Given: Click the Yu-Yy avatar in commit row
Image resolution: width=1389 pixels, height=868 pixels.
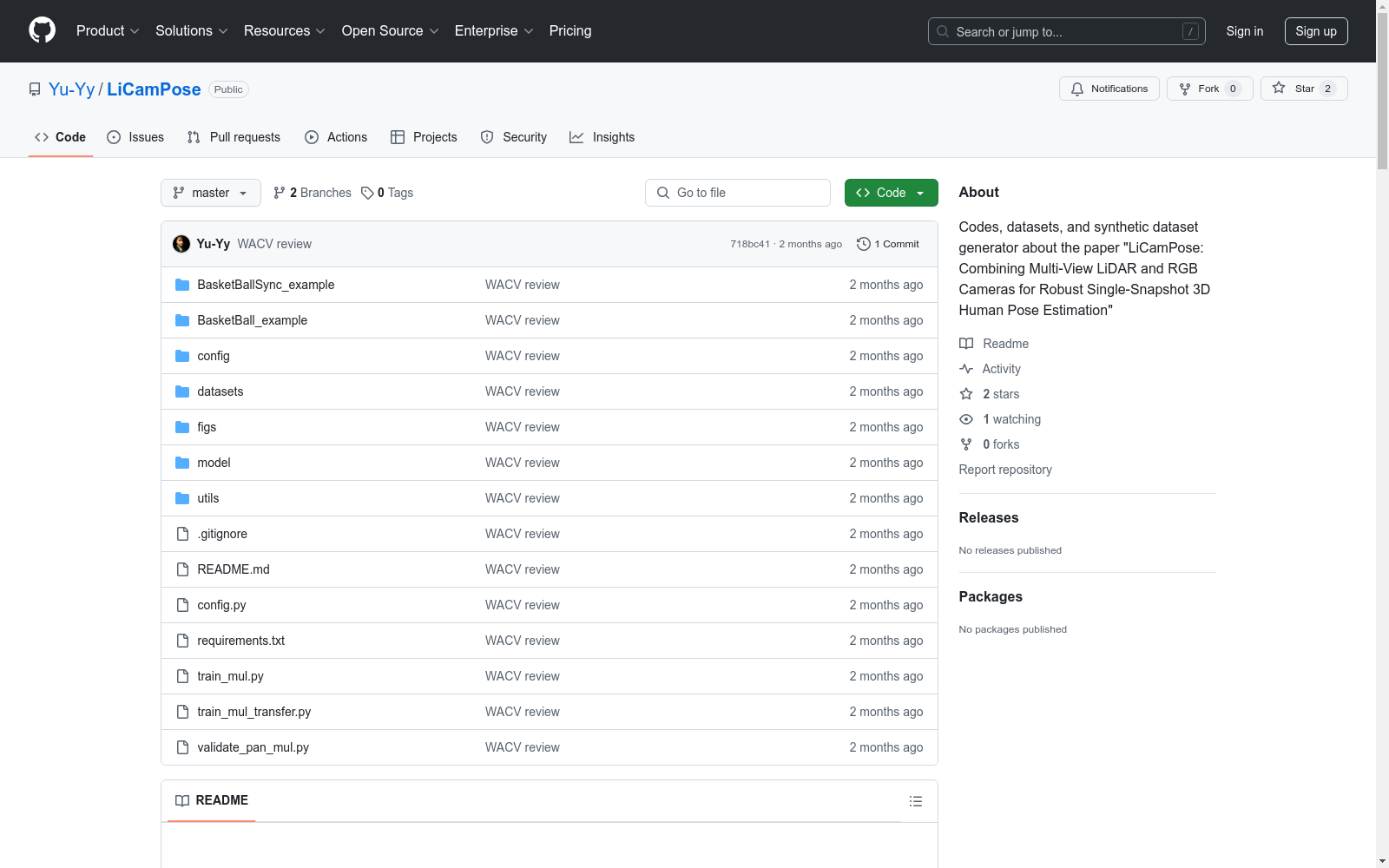Looking at the screenshot, I should click(181, 244).
